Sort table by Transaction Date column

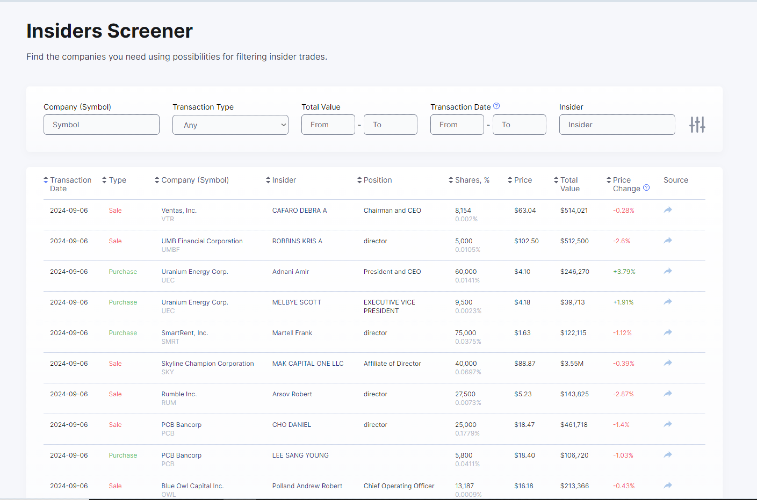coord(67,184)
